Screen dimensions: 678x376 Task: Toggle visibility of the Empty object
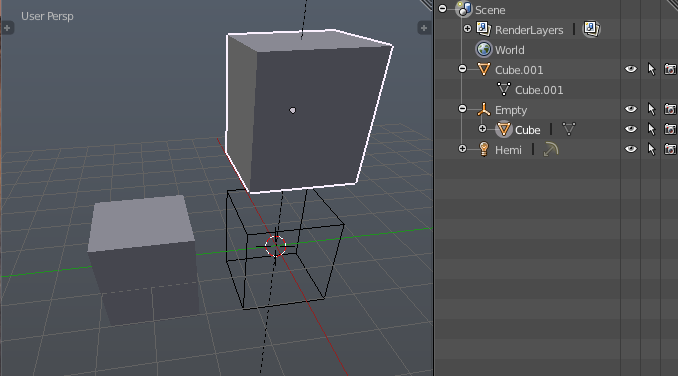[630, 109]
